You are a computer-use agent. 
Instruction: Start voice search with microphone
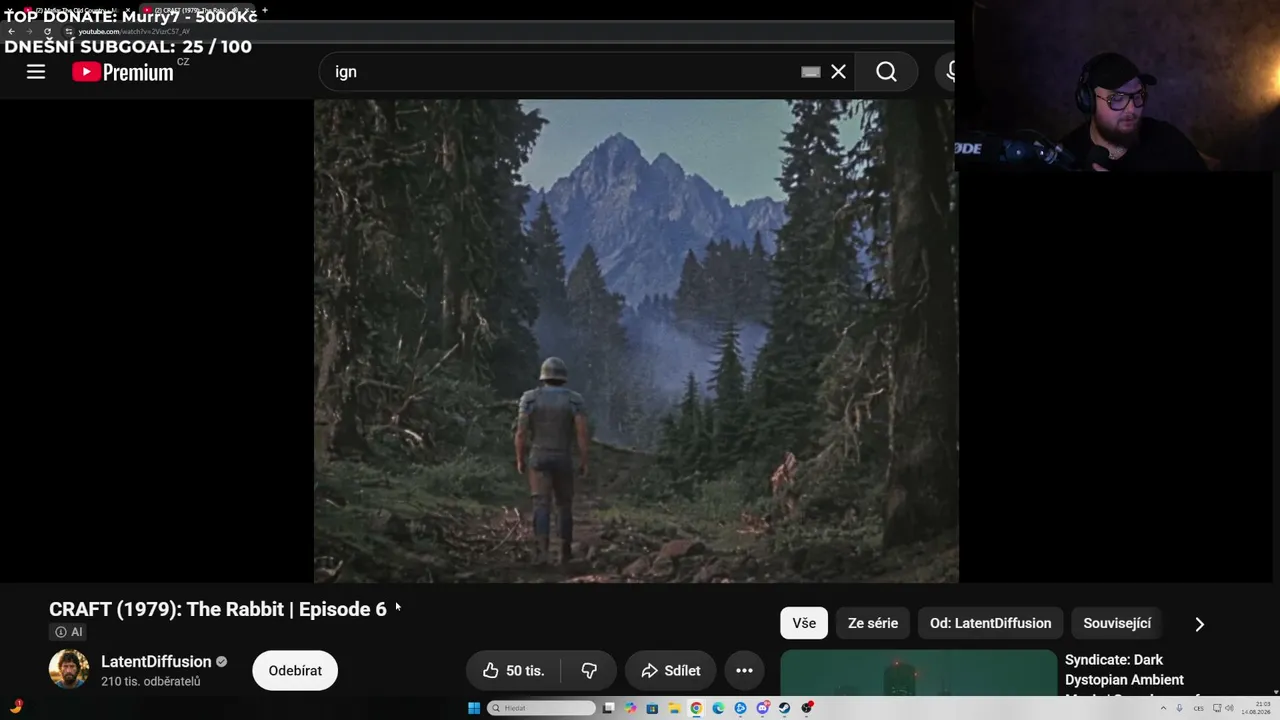pos(950,72)
